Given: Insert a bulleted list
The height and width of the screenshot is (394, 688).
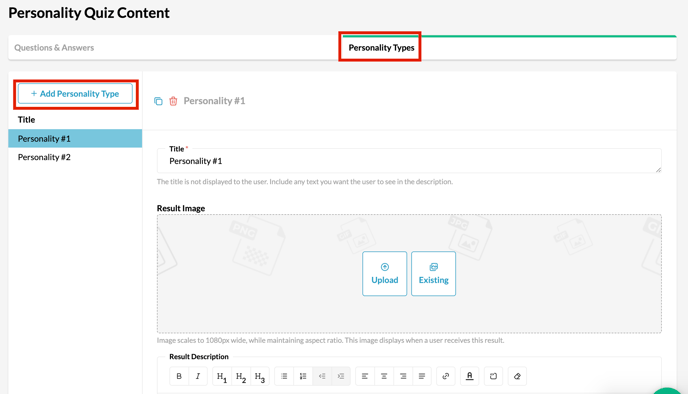Looking at the screenshot, I should tap(284, 376).
